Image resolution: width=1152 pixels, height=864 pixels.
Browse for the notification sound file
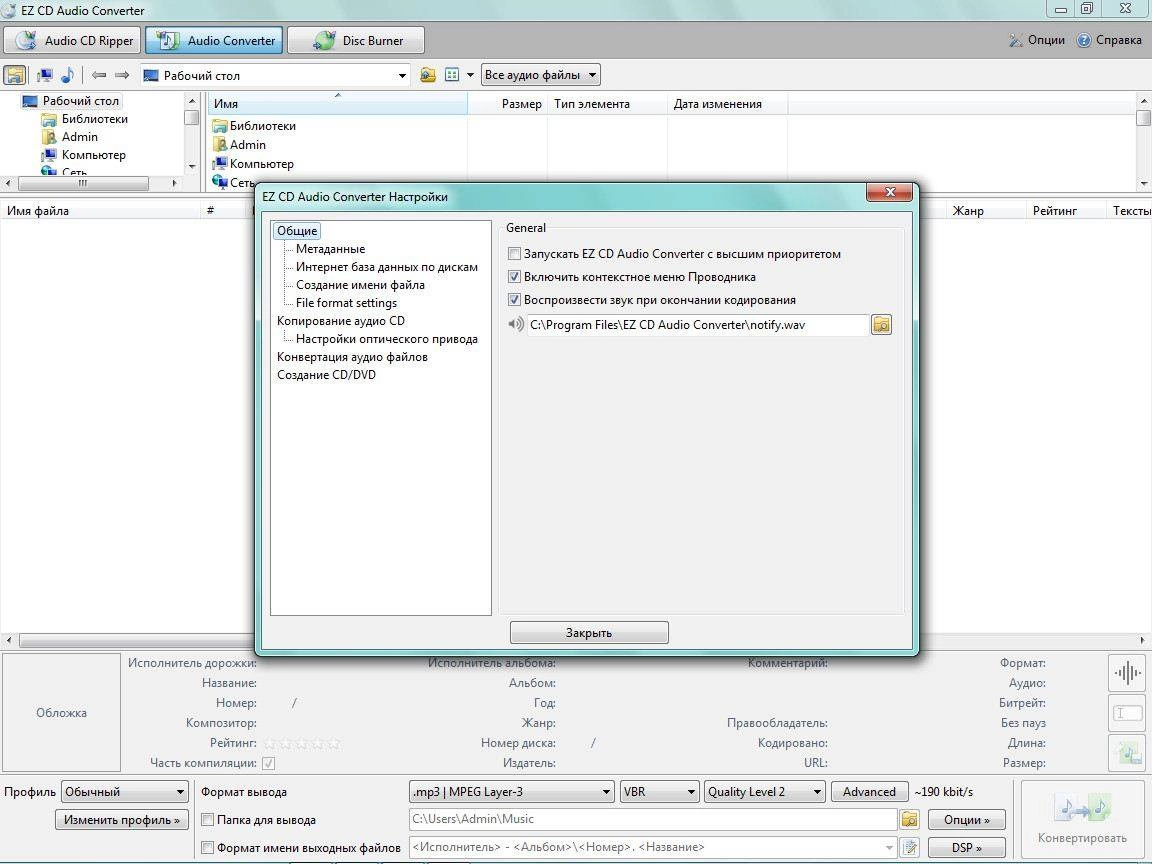(881, 325)
